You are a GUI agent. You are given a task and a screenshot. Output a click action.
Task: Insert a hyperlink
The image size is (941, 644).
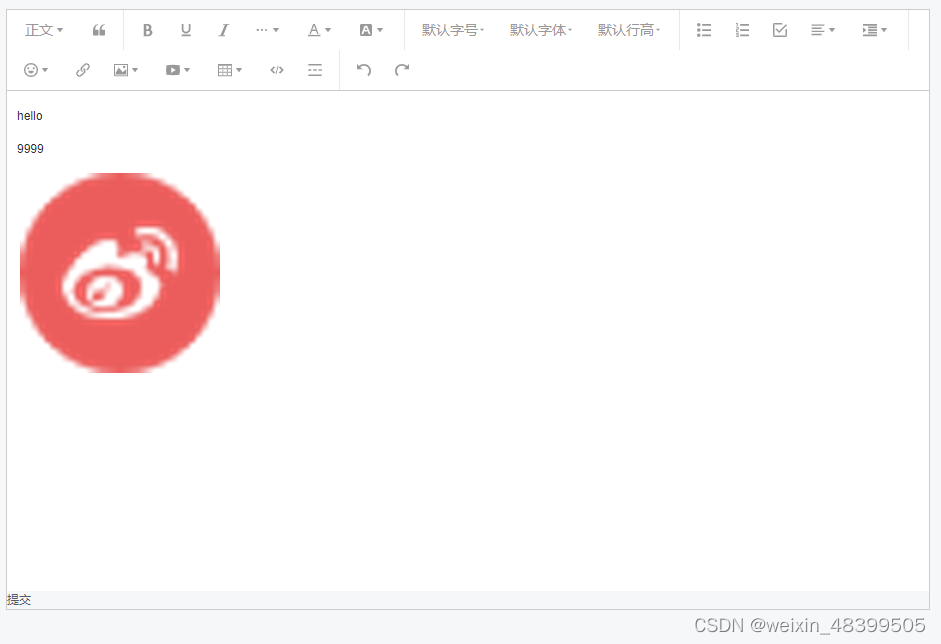(83, 70)
